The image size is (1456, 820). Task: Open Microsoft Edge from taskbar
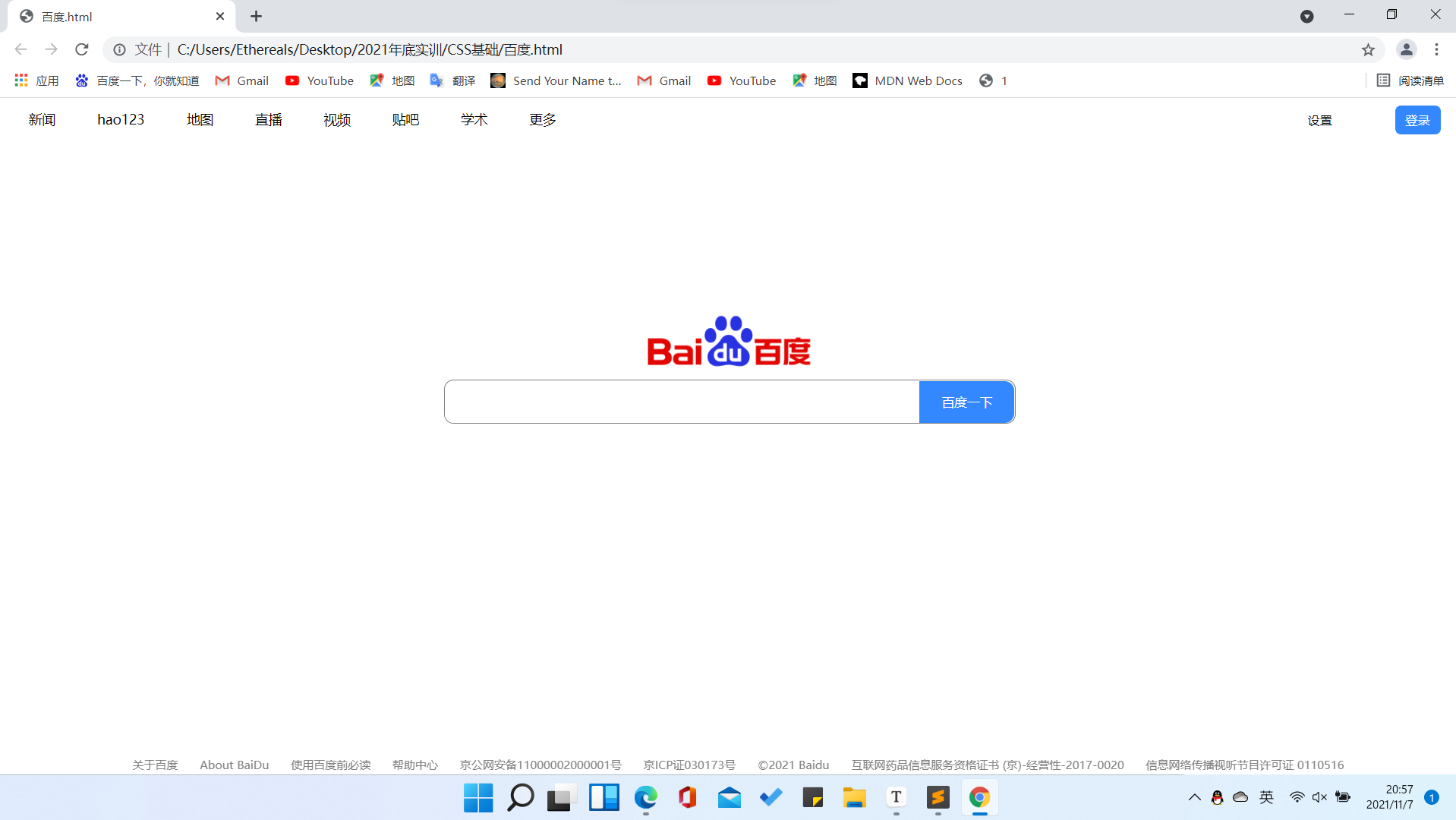coord(645,797)
